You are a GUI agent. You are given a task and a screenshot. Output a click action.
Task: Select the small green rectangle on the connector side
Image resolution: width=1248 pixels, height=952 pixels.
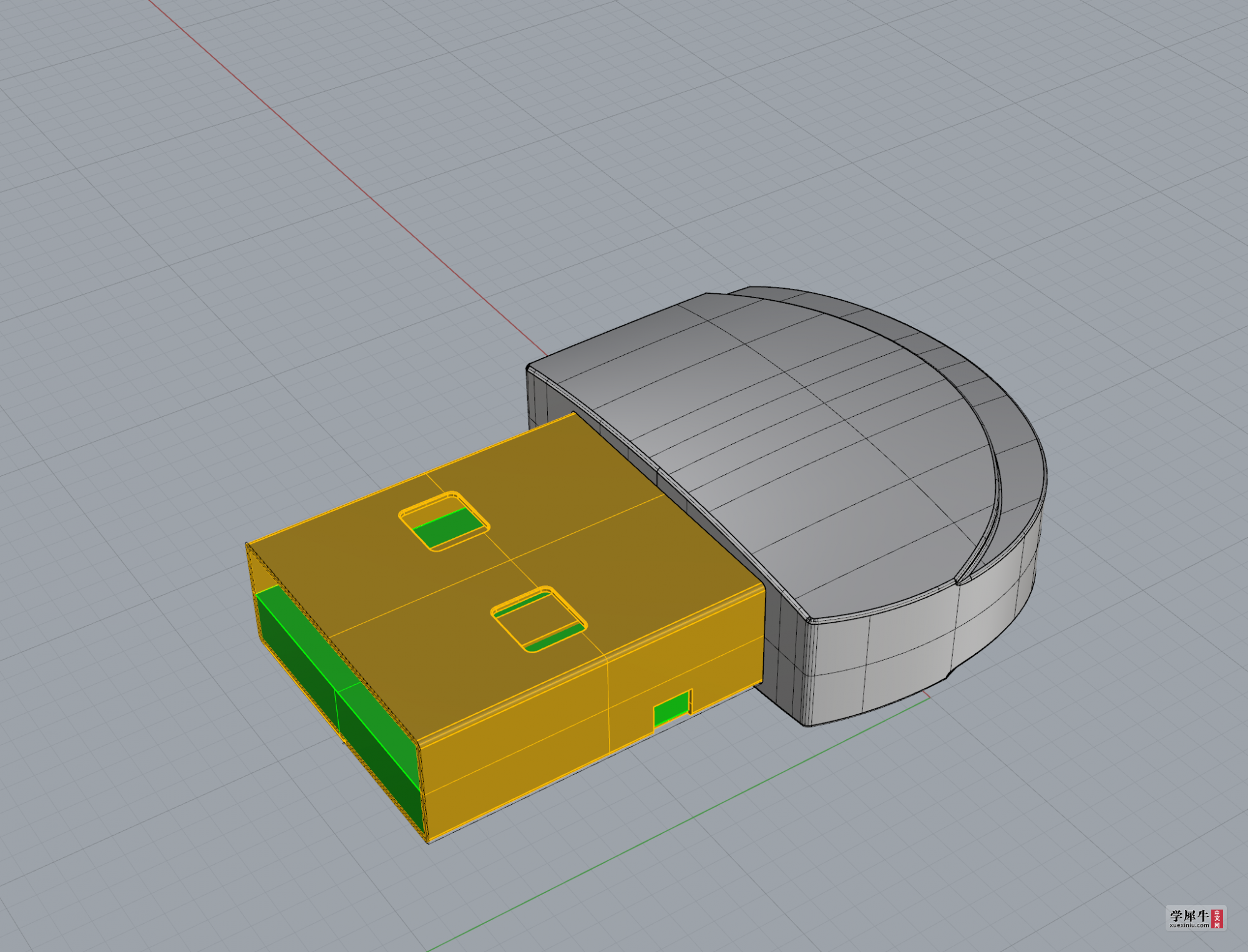[672, 710]
